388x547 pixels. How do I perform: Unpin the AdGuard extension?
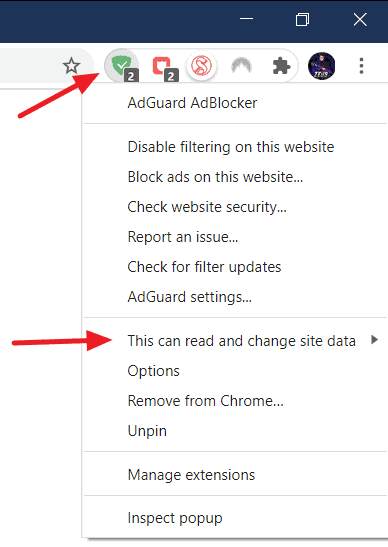147,431
